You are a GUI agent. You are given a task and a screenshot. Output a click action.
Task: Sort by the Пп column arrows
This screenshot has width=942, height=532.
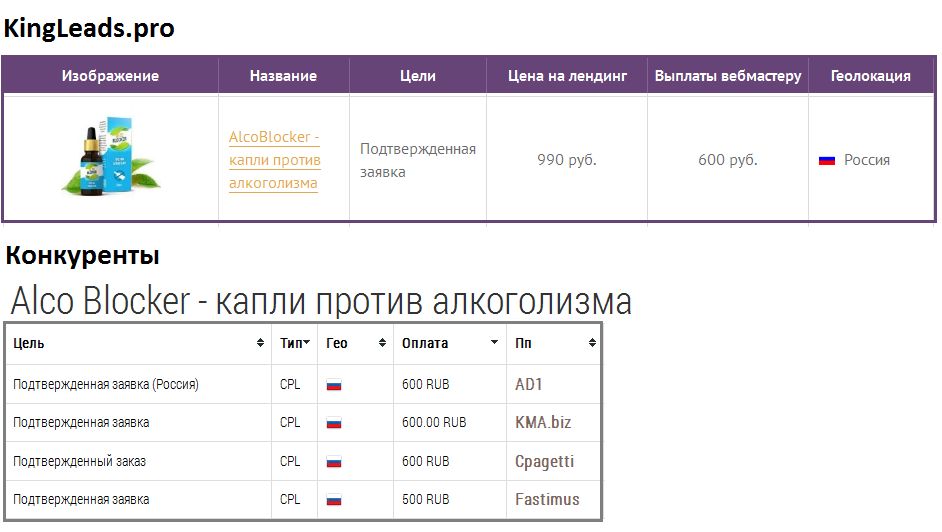click(592, 343)
